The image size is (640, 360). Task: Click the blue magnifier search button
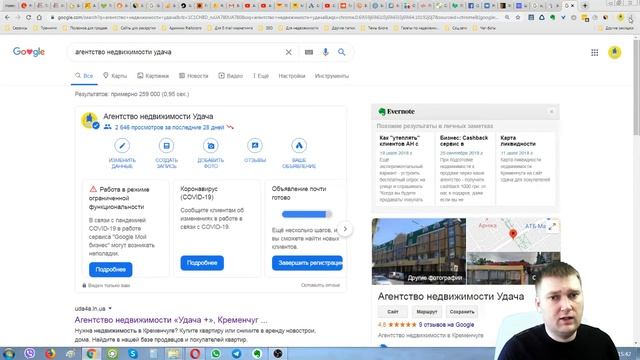point(342,52)
